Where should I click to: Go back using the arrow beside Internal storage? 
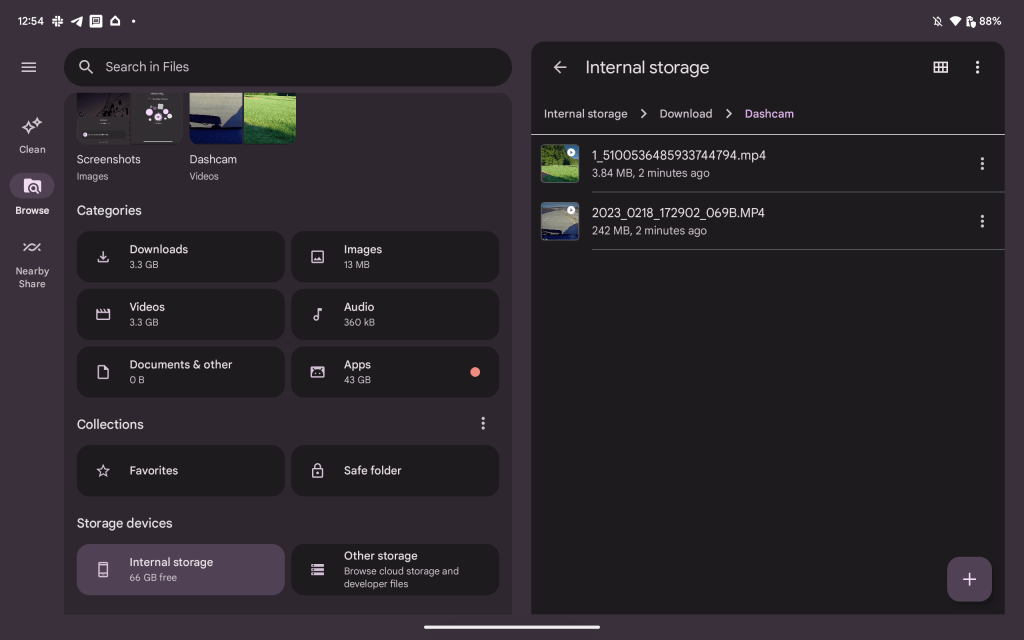coord(560,67)
